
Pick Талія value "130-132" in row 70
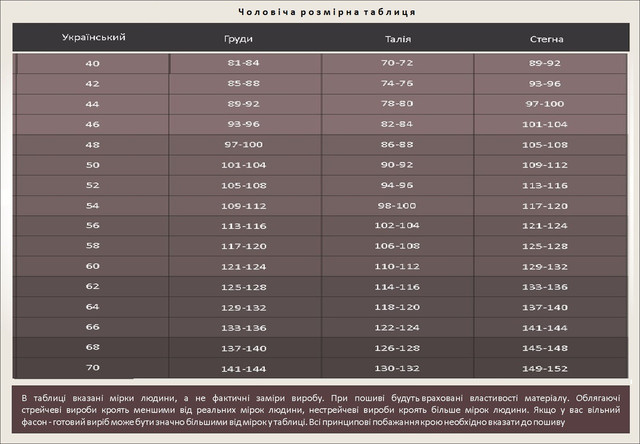(x=397, y=368)
